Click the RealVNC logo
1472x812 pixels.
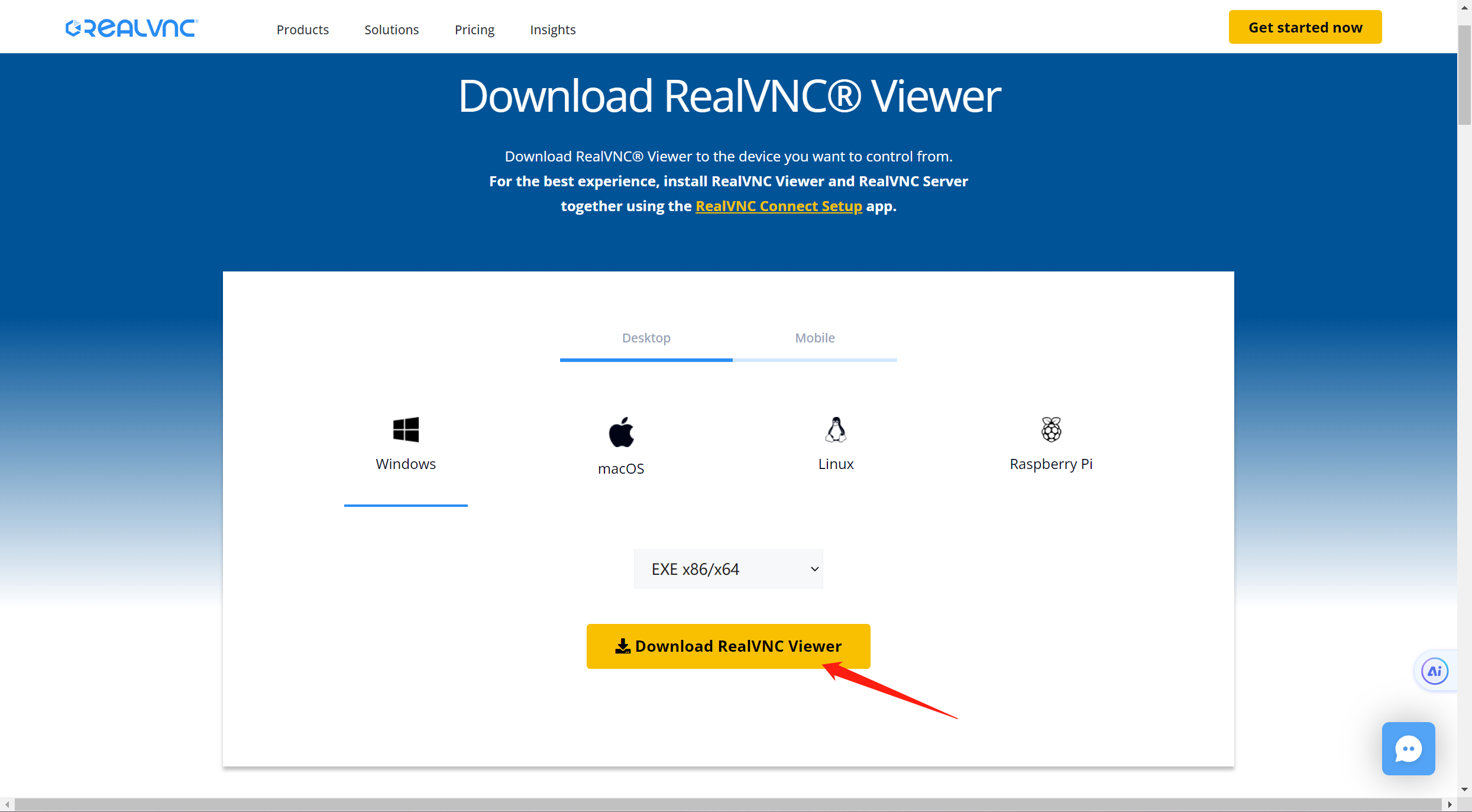[x=132, y=28]
